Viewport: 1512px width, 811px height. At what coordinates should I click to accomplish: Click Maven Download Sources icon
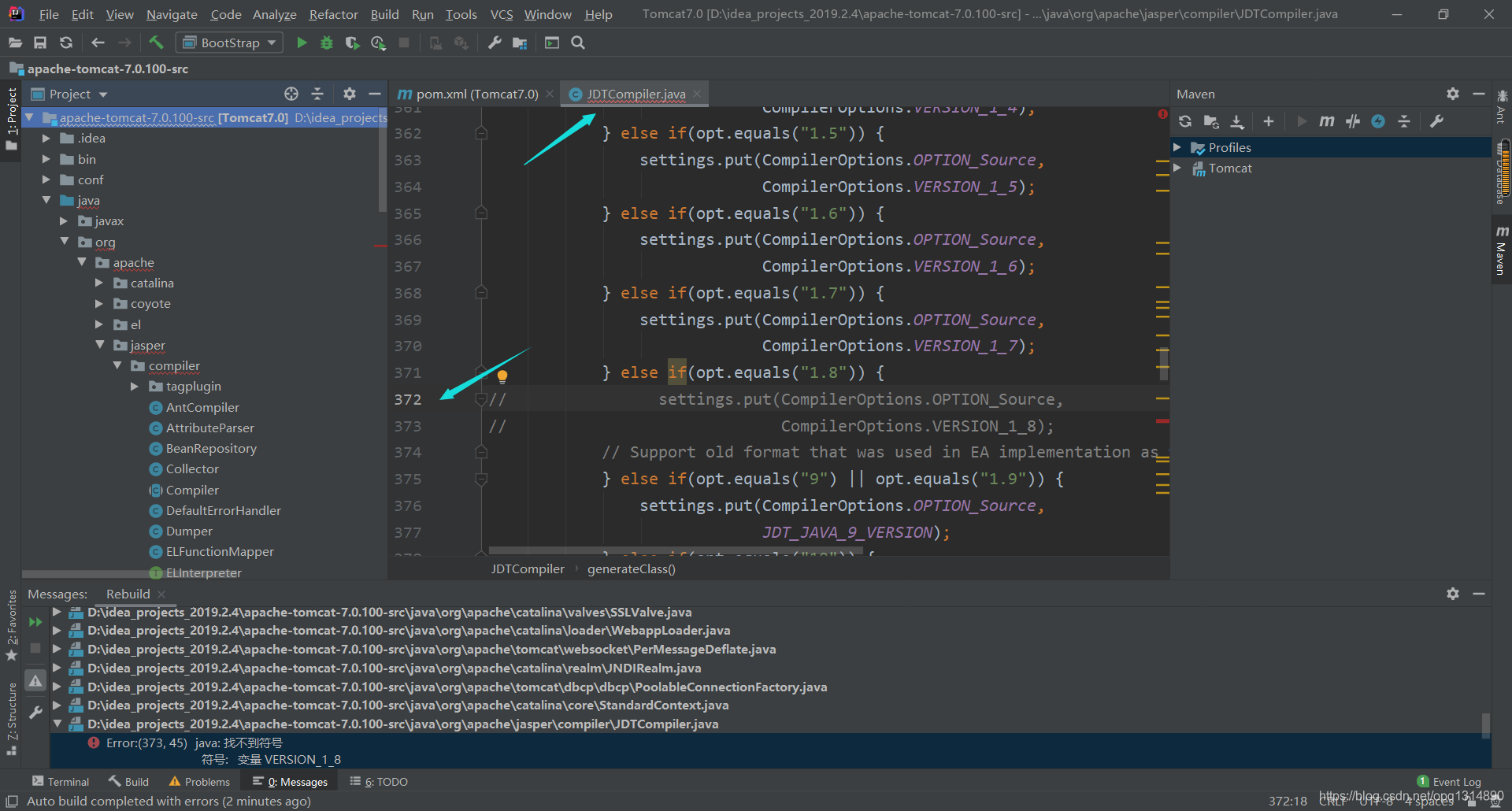click(x=1237, y=121)
